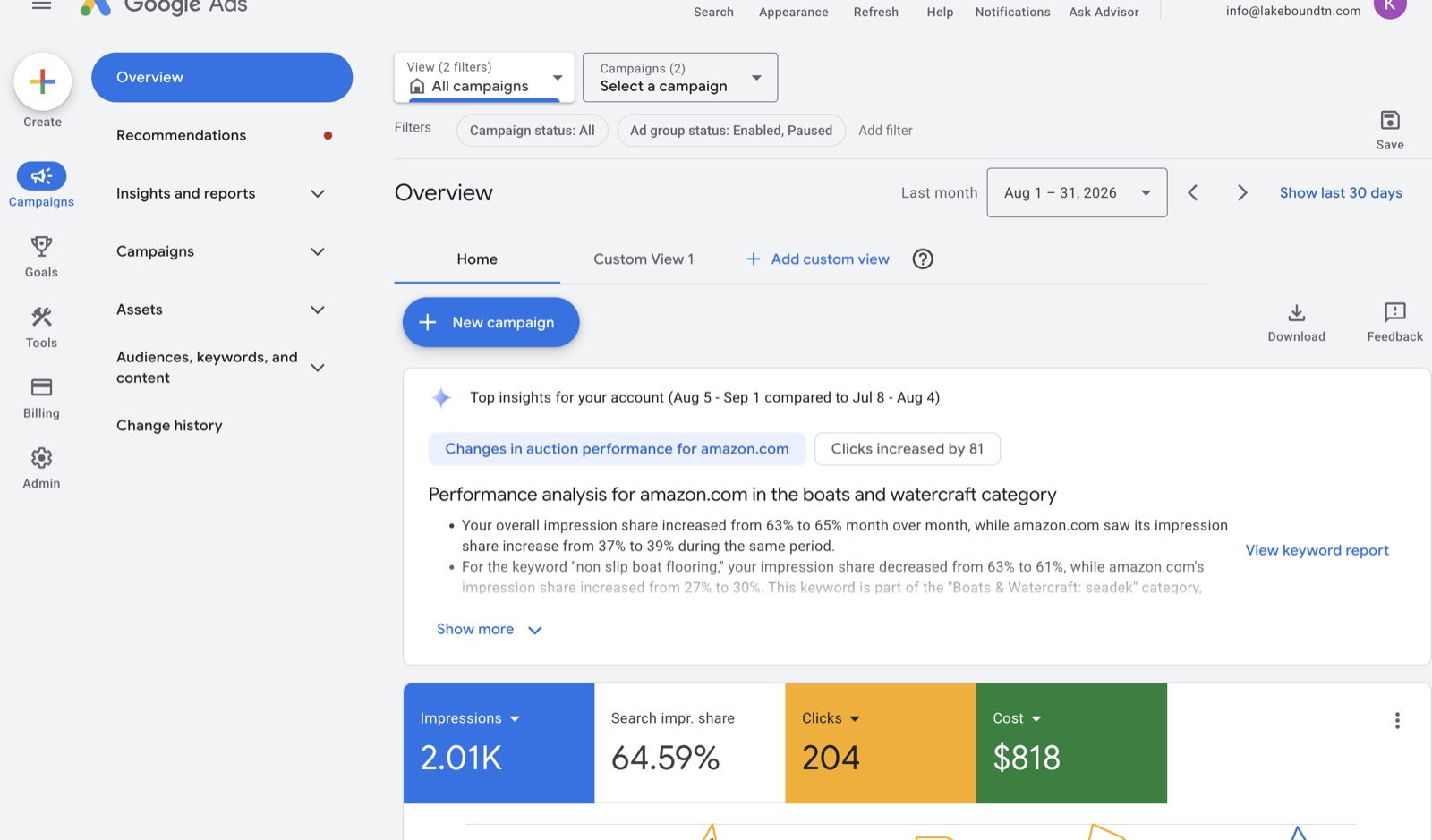Open scorecard three-dot options menu
The image size is (1432, 840).
1396,720
